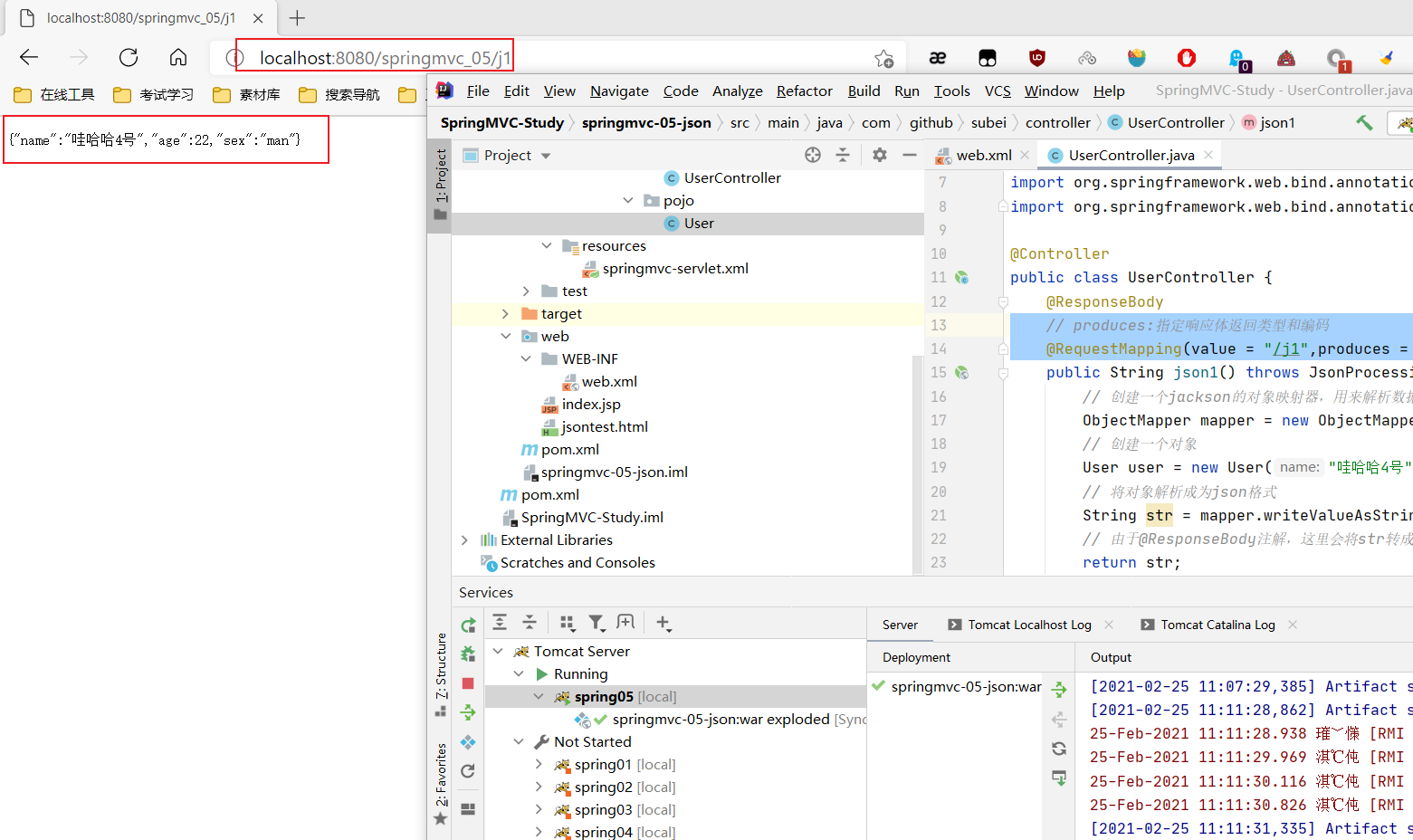Locate current file with Project crosshair icon
This screenshot has width=1413, height=840.
point(813,155)
